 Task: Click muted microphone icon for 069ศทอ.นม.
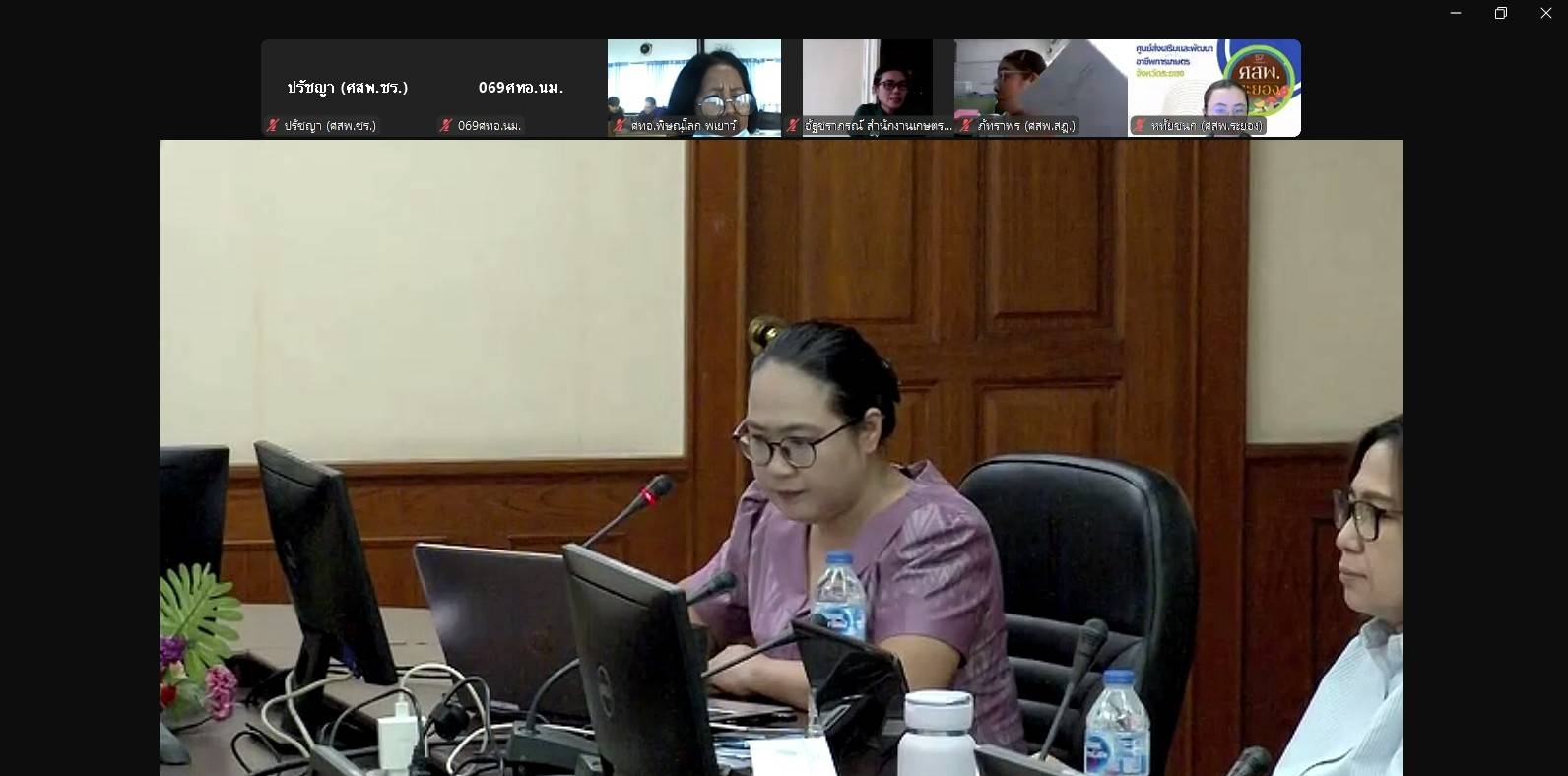[x=446, y=126]
